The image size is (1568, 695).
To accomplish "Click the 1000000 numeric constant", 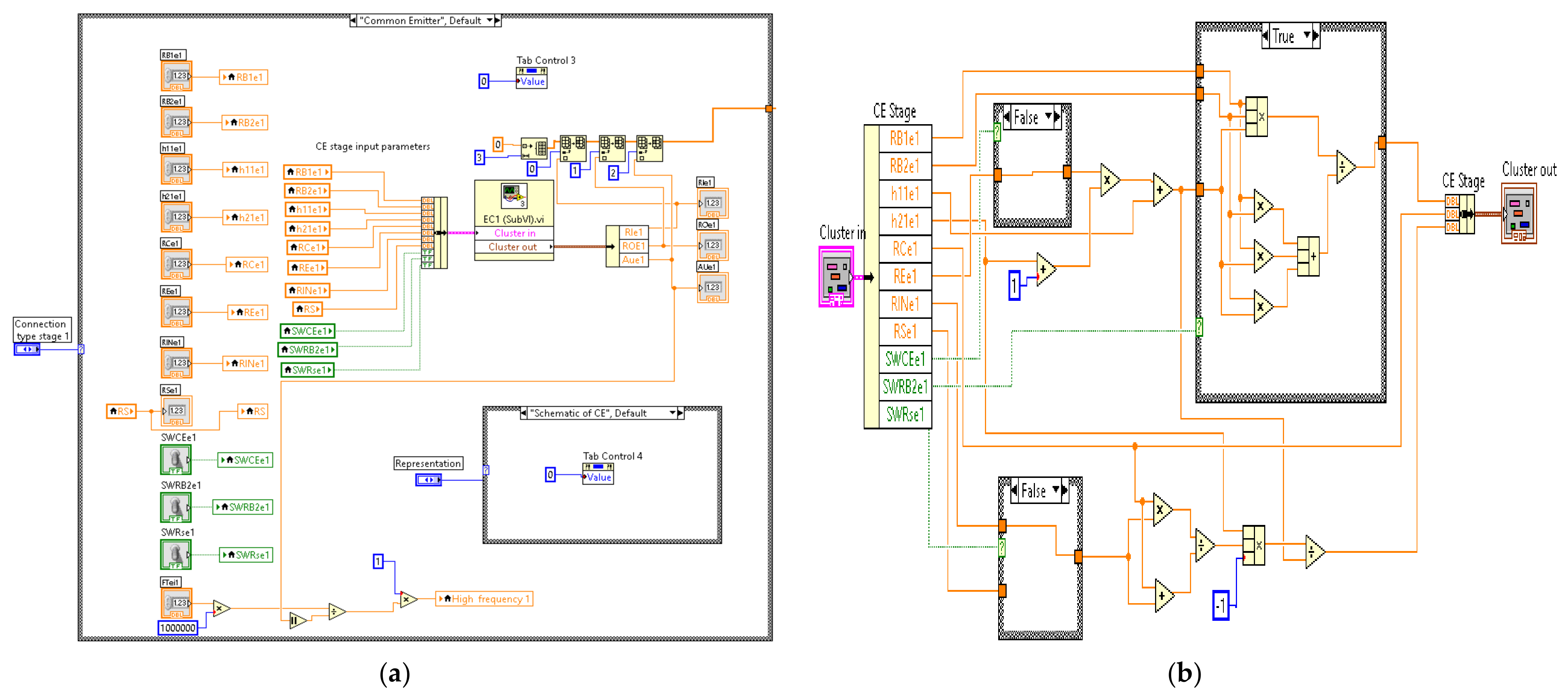I will coord(178,628).
